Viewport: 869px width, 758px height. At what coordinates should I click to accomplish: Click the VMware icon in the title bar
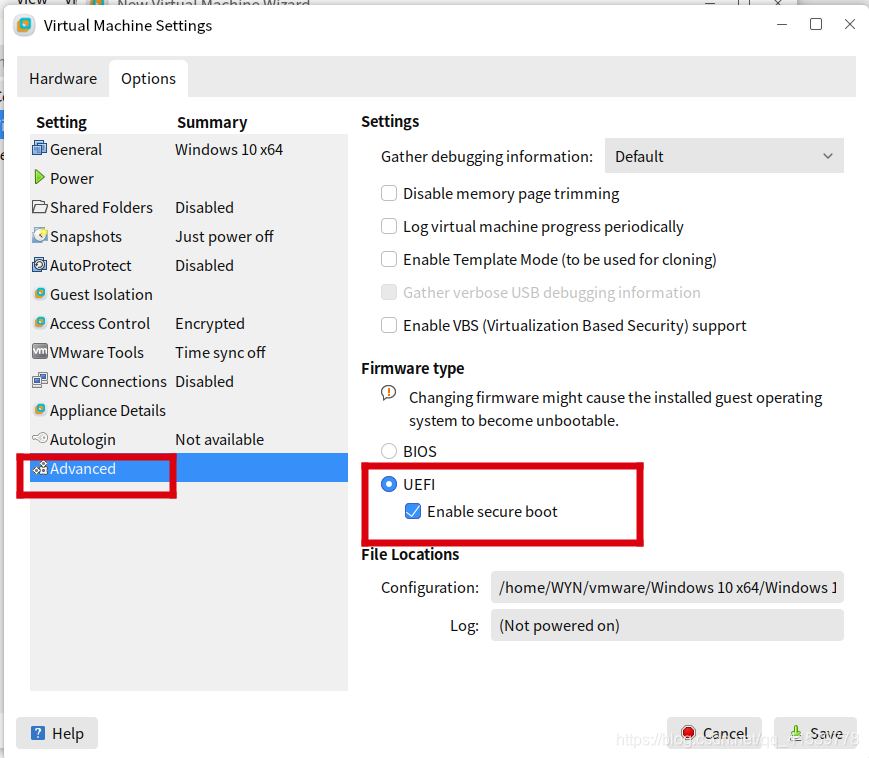point(24,25)
